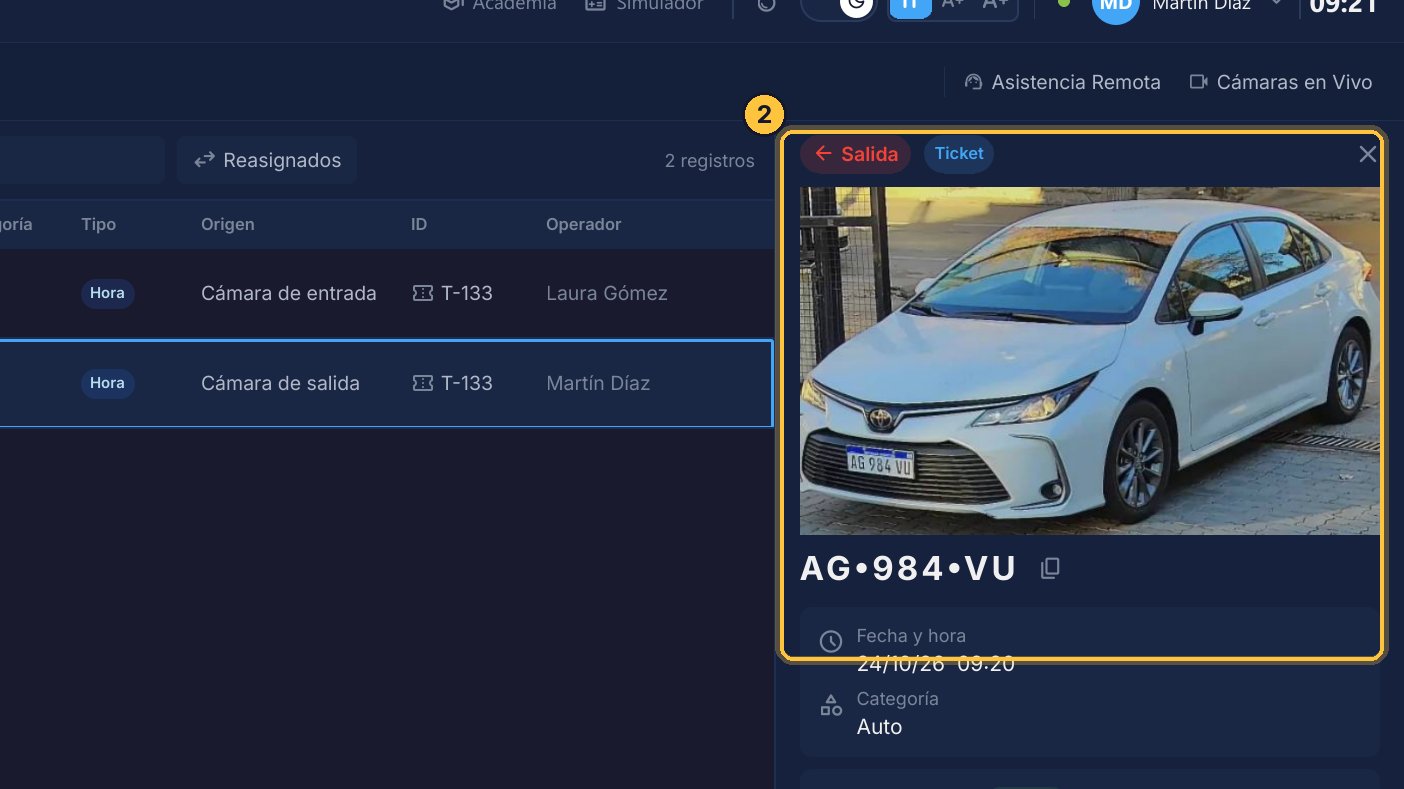Click the ticket icon in Laura Gómez's row
1404x789 pixels.
423,293
